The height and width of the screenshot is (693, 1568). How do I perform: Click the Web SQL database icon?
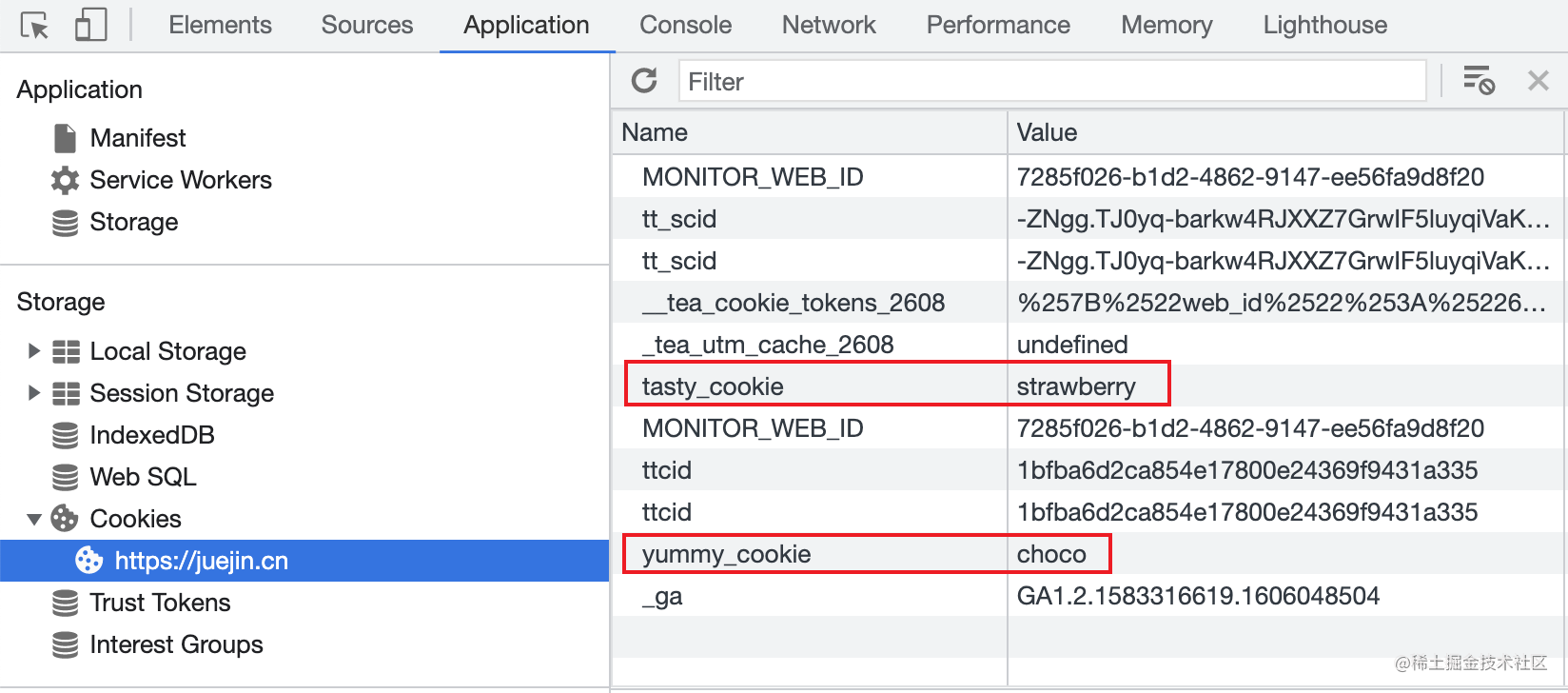pos(65,477)
